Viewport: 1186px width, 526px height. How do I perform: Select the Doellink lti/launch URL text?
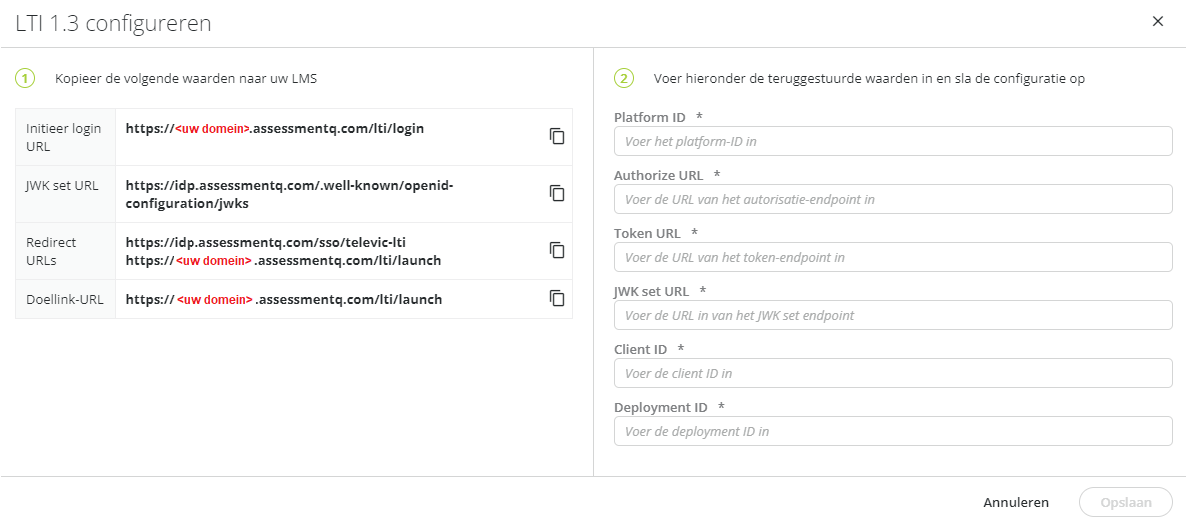pyautogui.click(x=284, y=300)
